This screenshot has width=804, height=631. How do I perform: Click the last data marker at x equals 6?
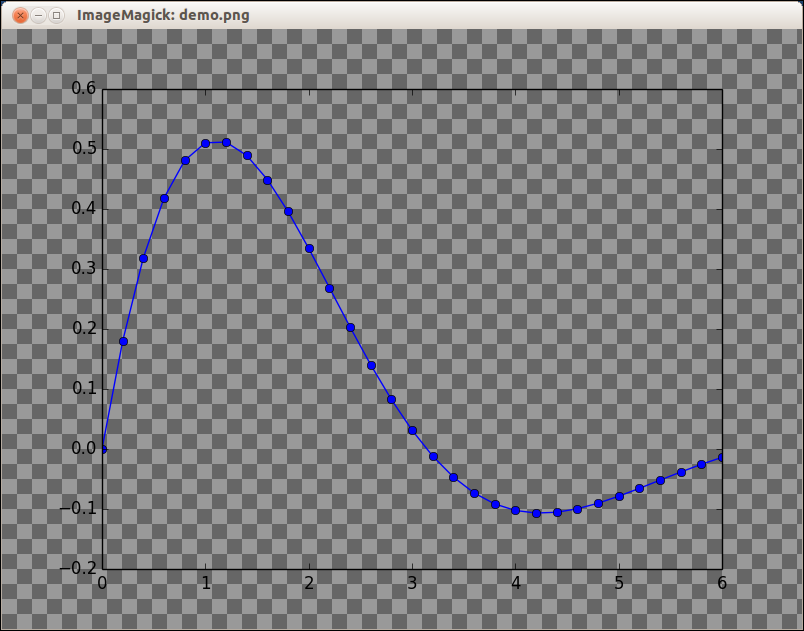click(721, 457)
